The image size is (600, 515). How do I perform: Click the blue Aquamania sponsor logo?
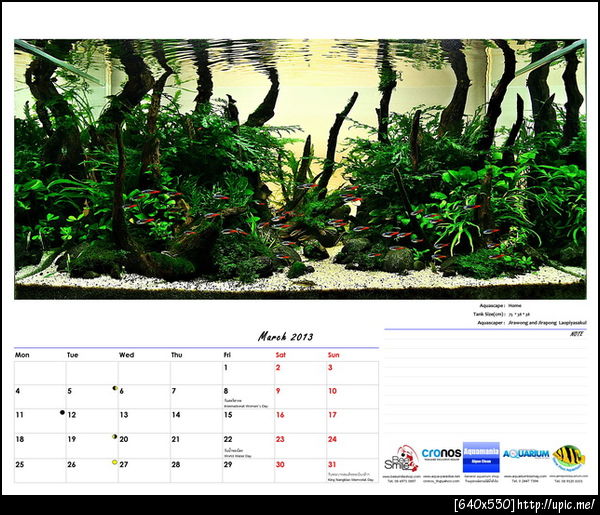481,457
